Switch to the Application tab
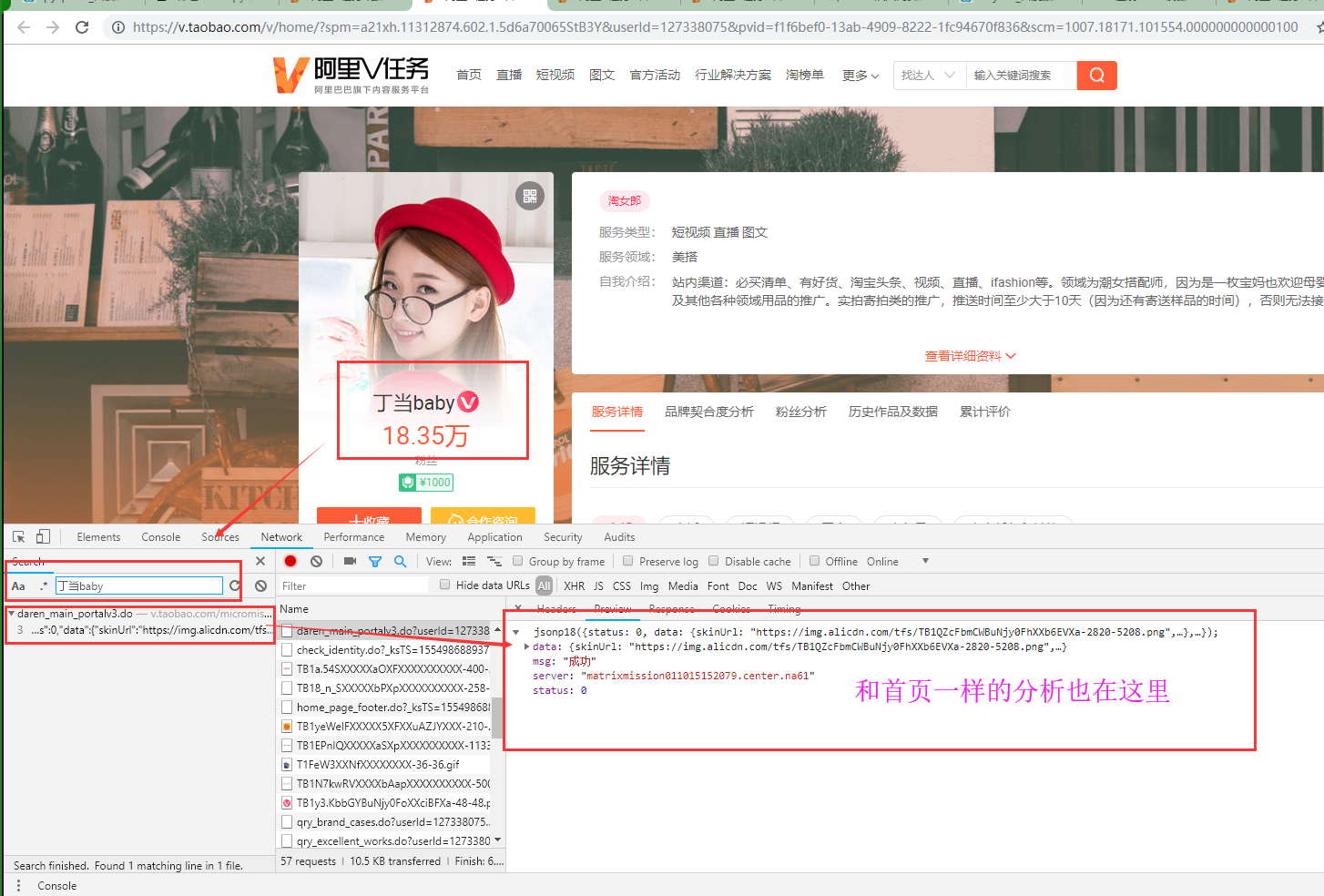1324x896 pixels. coord(494,537)
